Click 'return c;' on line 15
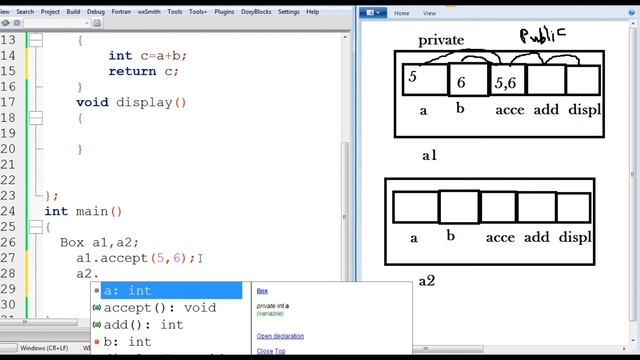640x360 pixels. pyautogui.click(x=143, y=71)
